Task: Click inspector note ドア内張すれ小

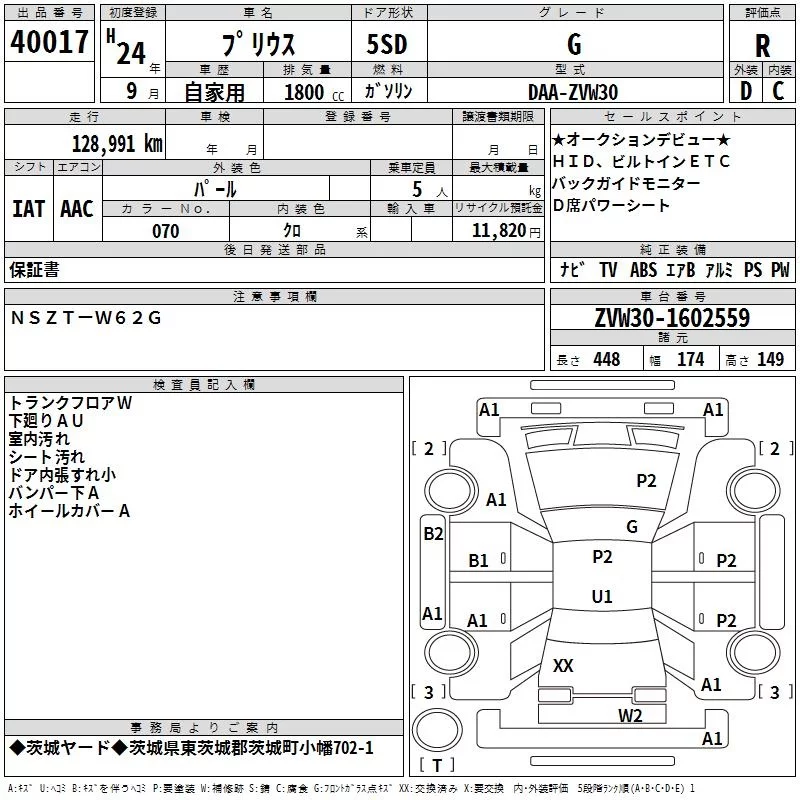Action: click(62, 474)
